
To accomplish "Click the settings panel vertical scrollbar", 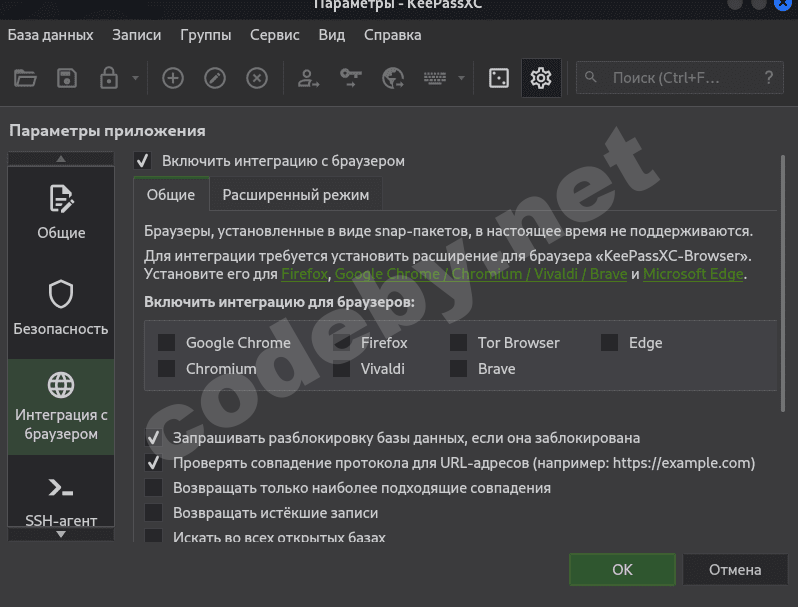I will (783, 284).
